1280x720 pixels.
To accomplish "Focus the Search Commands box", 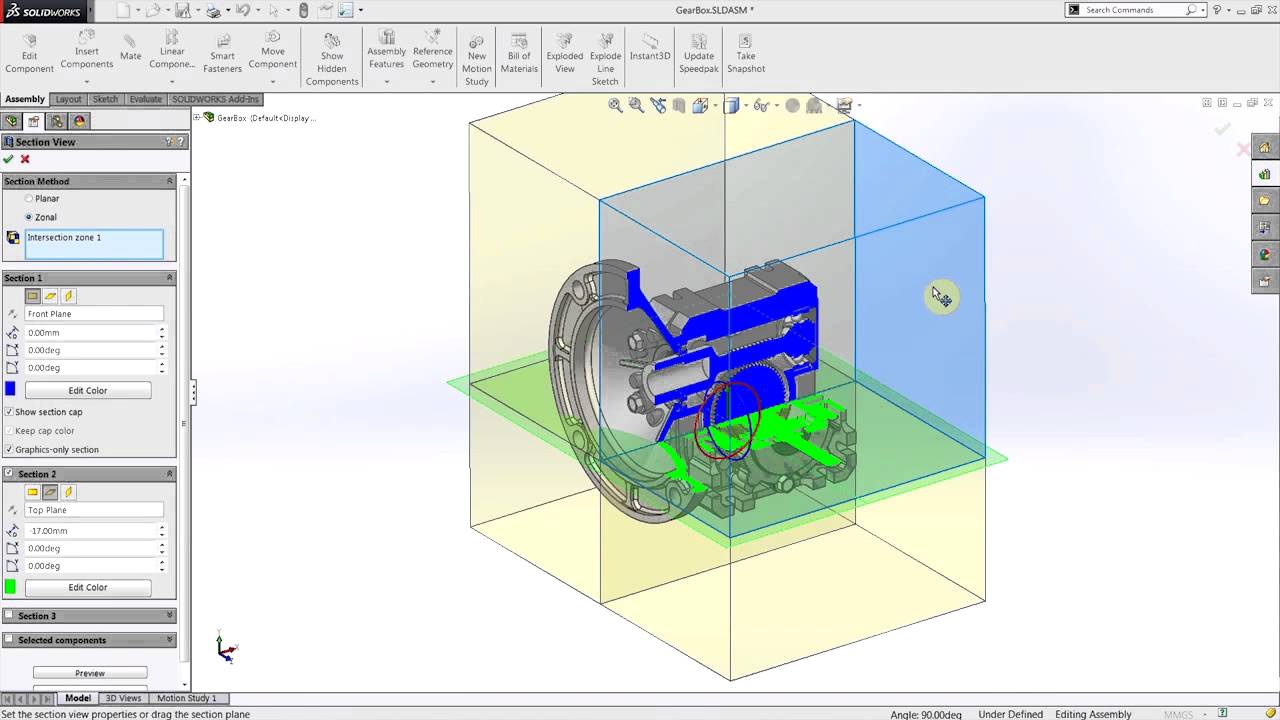I will (x=1134, y=10).
